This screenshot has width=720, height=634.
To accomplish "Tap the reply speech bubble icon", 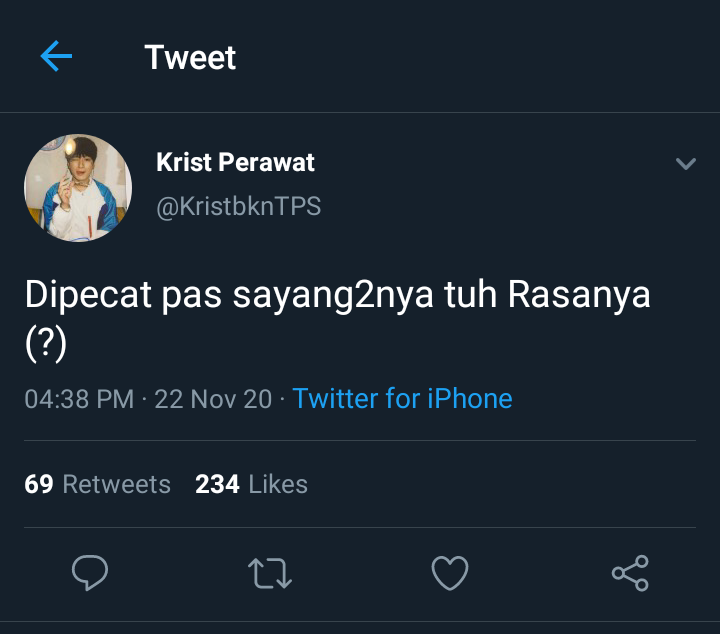I will click(x=90, y=572).
